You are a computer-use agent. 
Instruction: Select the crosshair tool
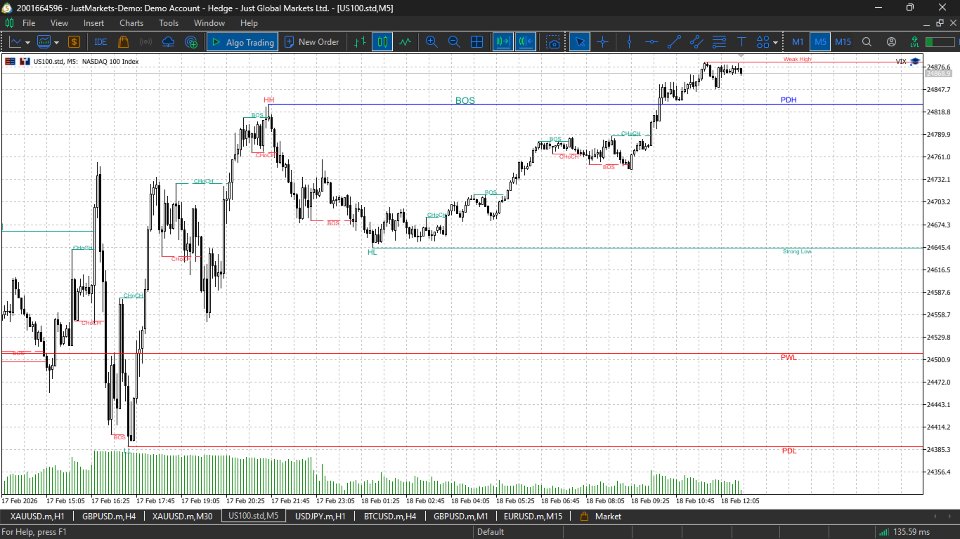pos(602,42)
